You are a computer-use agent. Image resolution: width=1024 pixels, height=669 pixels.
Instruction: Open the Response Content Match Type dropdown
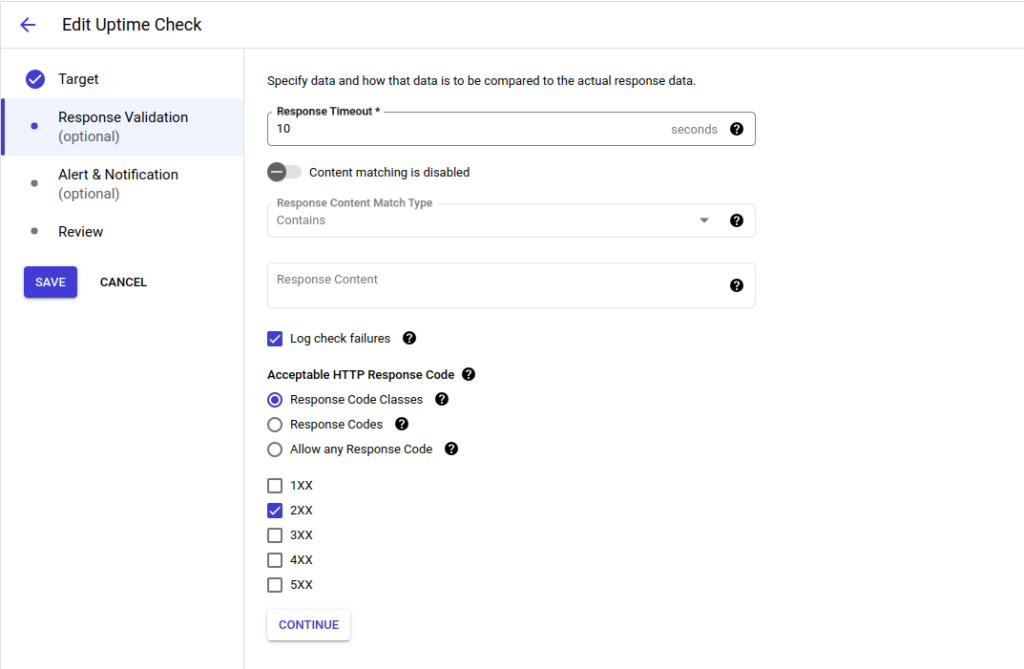coord(703,219)
